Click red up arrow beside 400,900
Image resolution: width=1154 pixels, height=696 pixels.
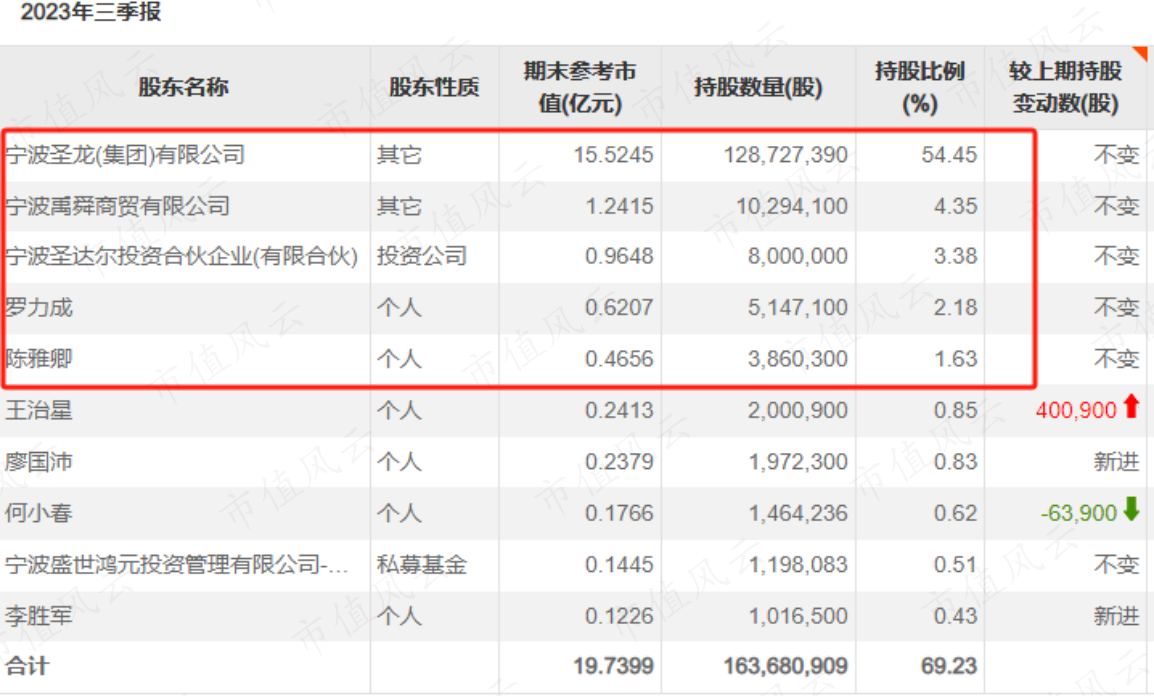point(1131,407)
